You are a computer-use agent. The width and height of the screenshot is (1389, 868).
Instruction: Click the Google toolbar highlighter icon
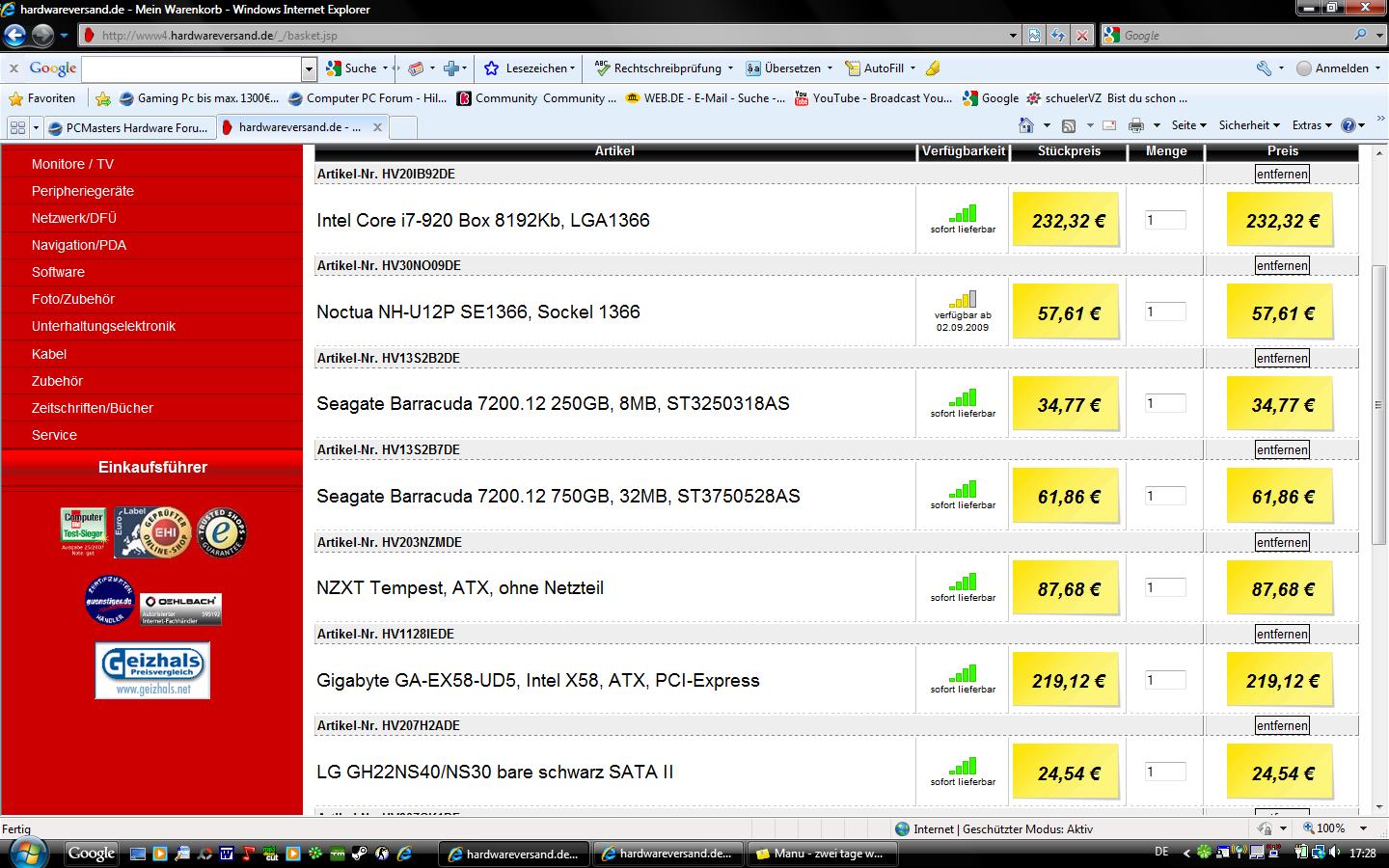click(x=932, y=68)
